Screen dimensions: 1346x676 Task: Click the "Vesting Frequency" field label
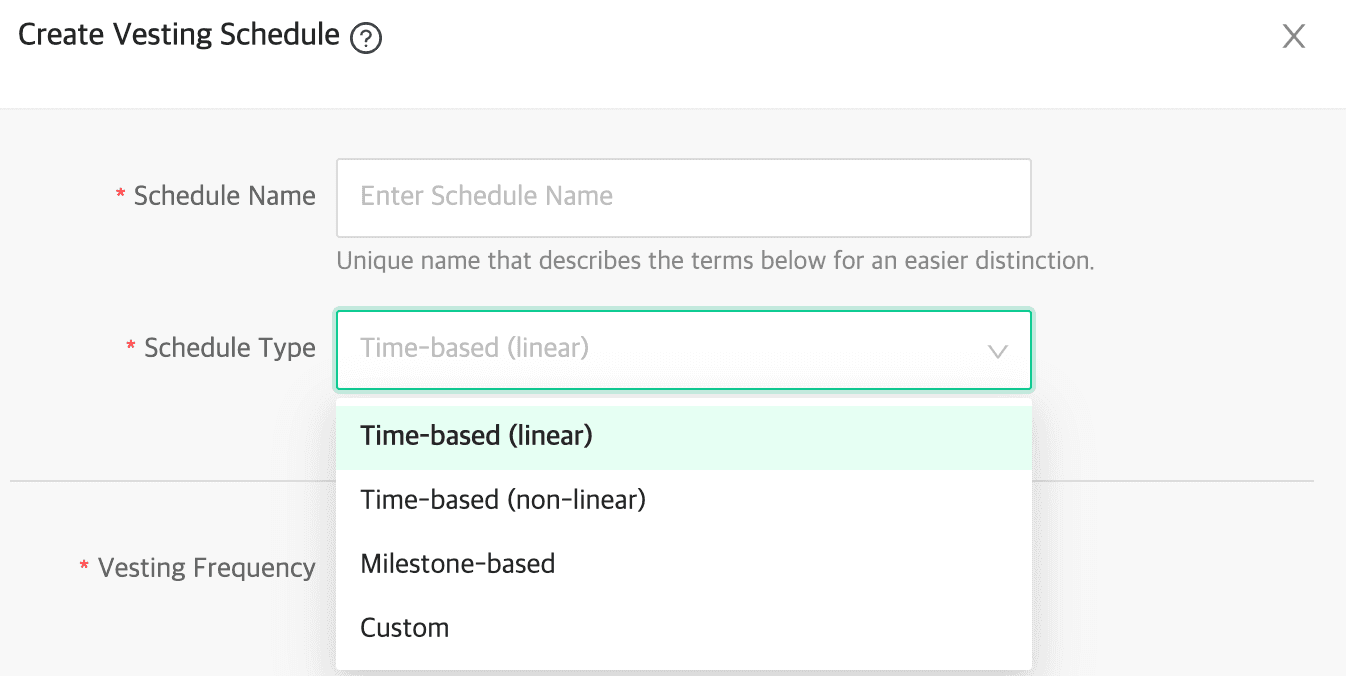coord(206,568)
